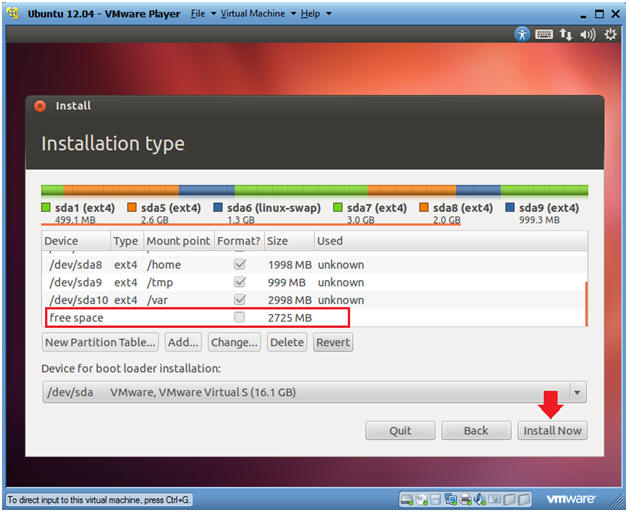Toggle Format checkbox for /dev/sda8
Viewport: 628px width, 512px height.
pyautogui.click(x=240, y=264)
